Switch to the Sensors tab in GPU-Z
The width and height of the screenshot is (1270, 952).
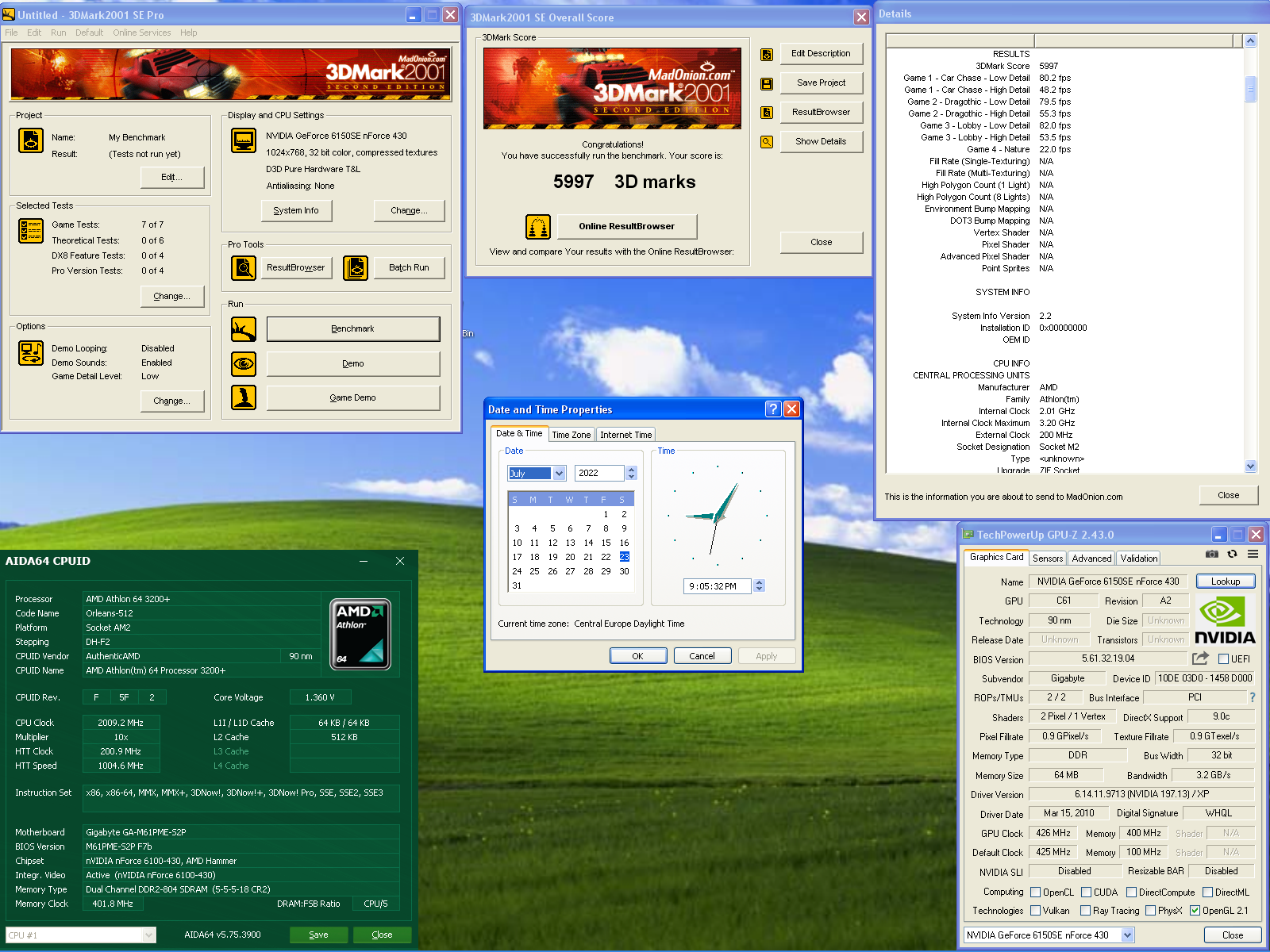(x=1048, y=559)
